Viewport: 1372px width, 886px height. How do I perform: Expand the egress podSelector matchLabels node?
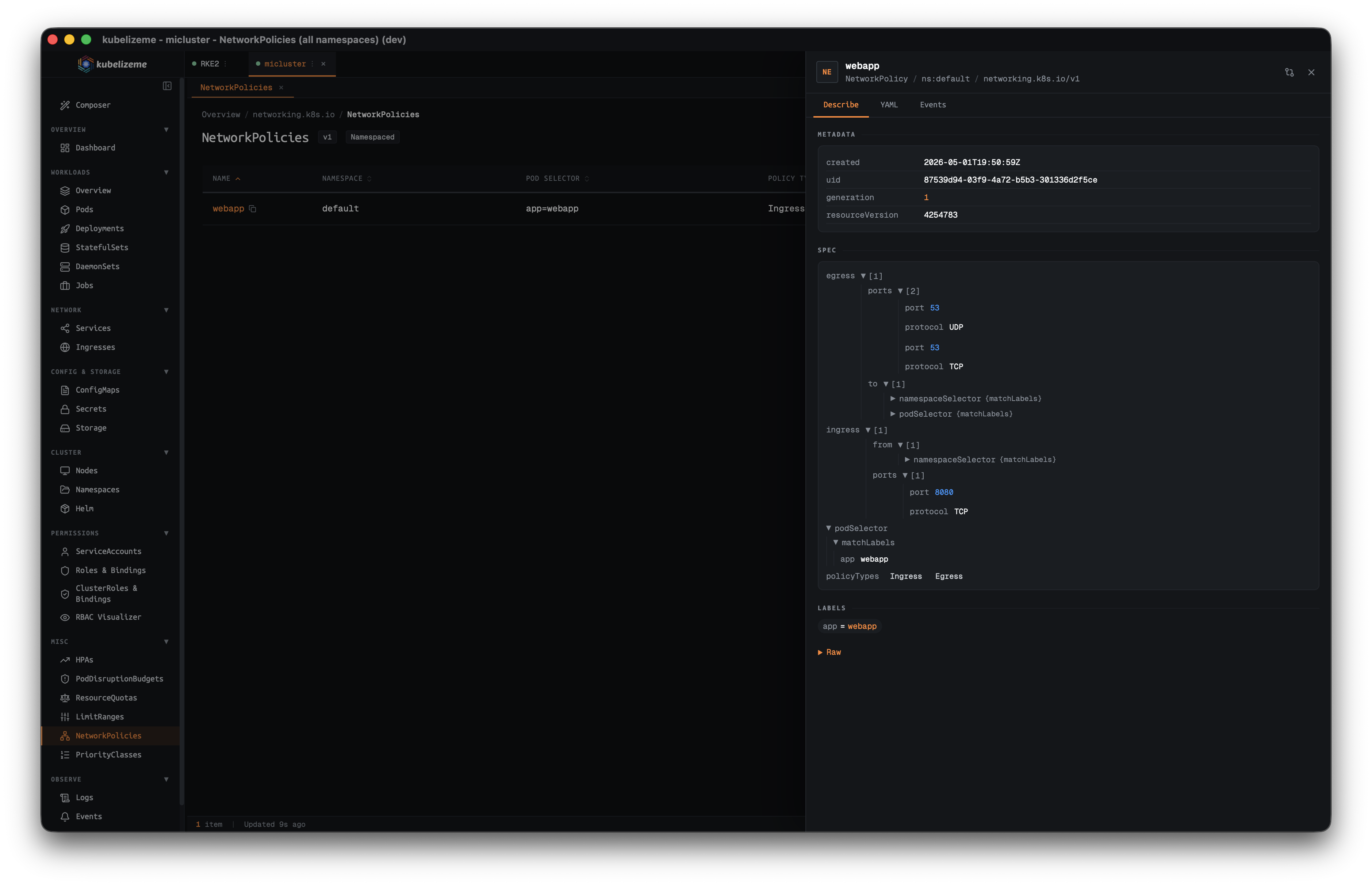coord(893,414)
